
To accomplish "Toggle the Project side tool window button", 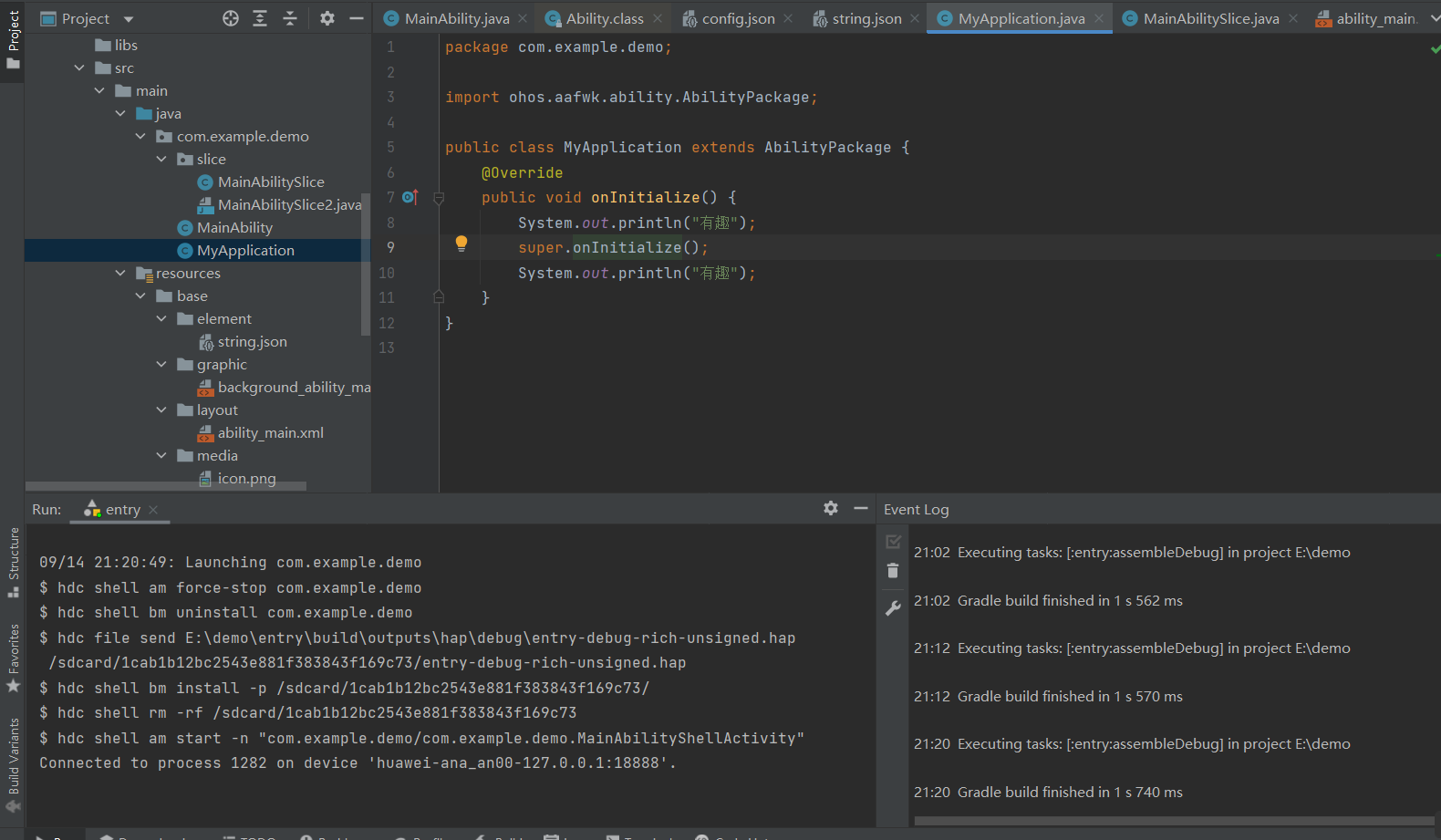I will 13,39.
